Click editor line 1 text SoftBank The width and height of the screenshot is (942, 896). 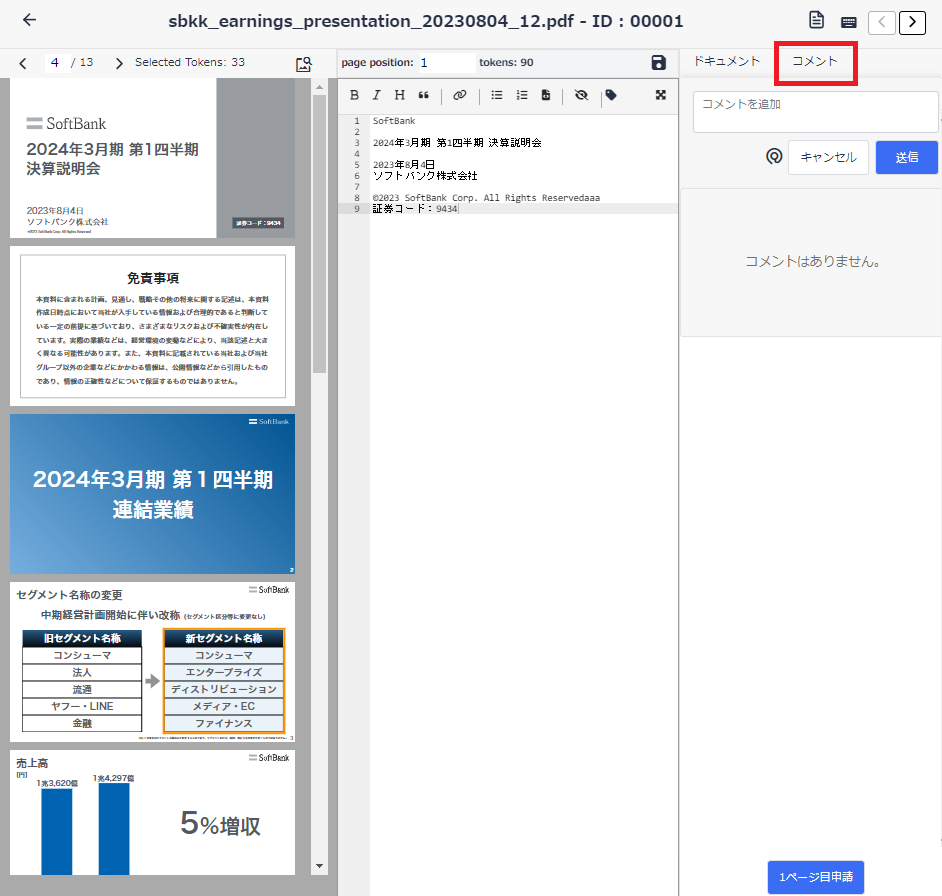pos(394,121)
